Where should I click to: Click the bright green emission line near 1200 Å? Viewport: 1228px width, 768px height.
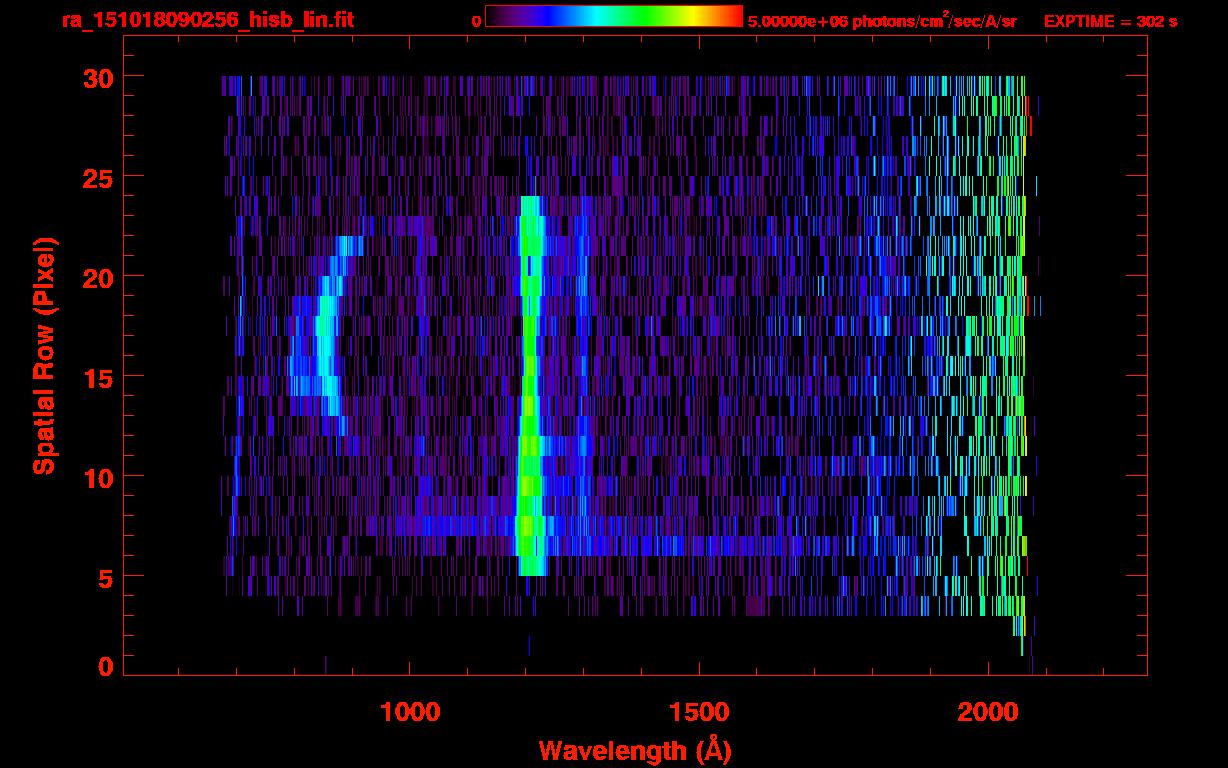(530, 386)
